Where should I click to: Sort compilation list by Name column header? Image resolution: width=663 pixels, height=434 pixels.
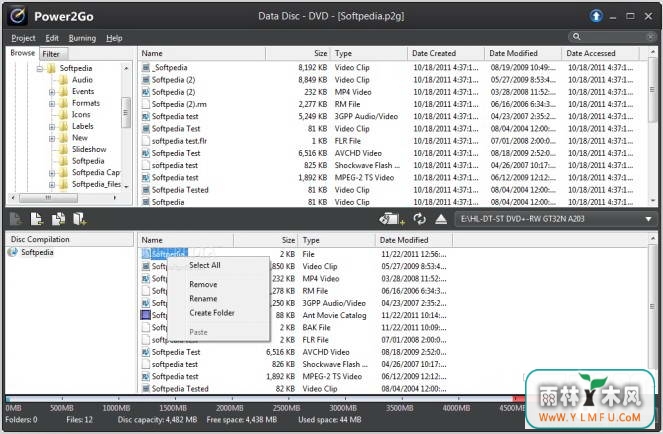[186, 240]
